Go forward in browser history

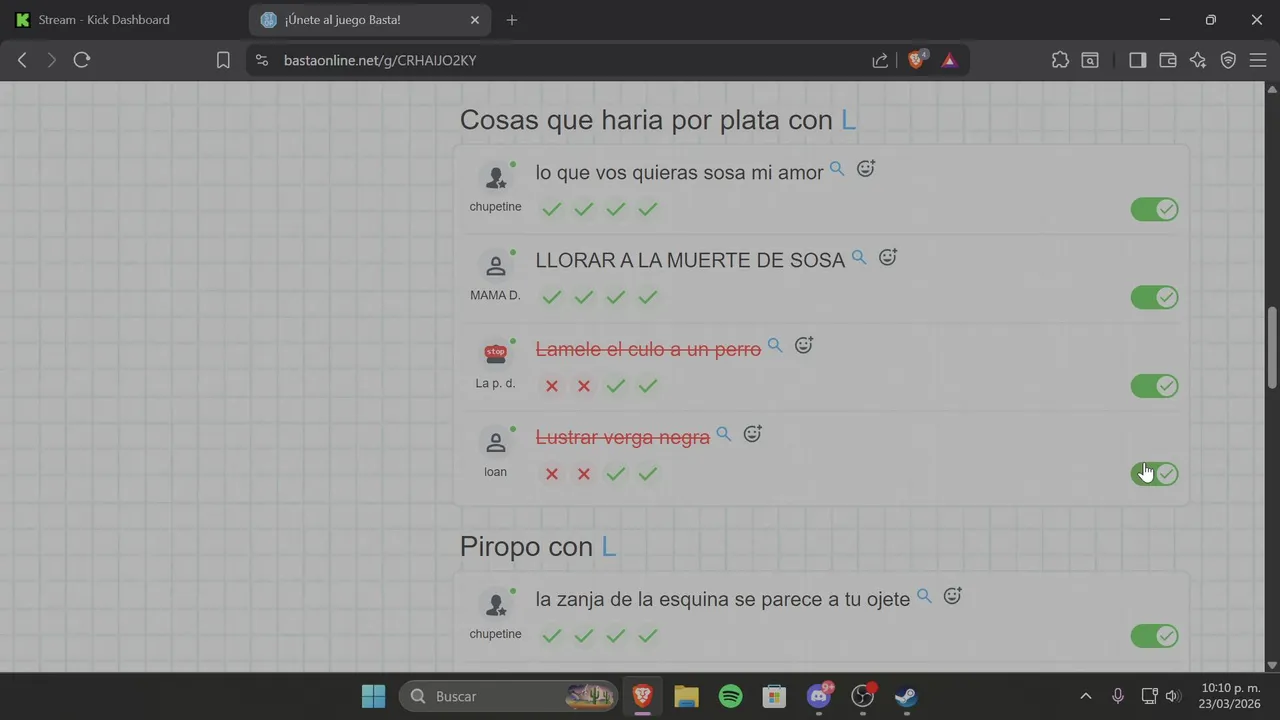tap(52, 60)
